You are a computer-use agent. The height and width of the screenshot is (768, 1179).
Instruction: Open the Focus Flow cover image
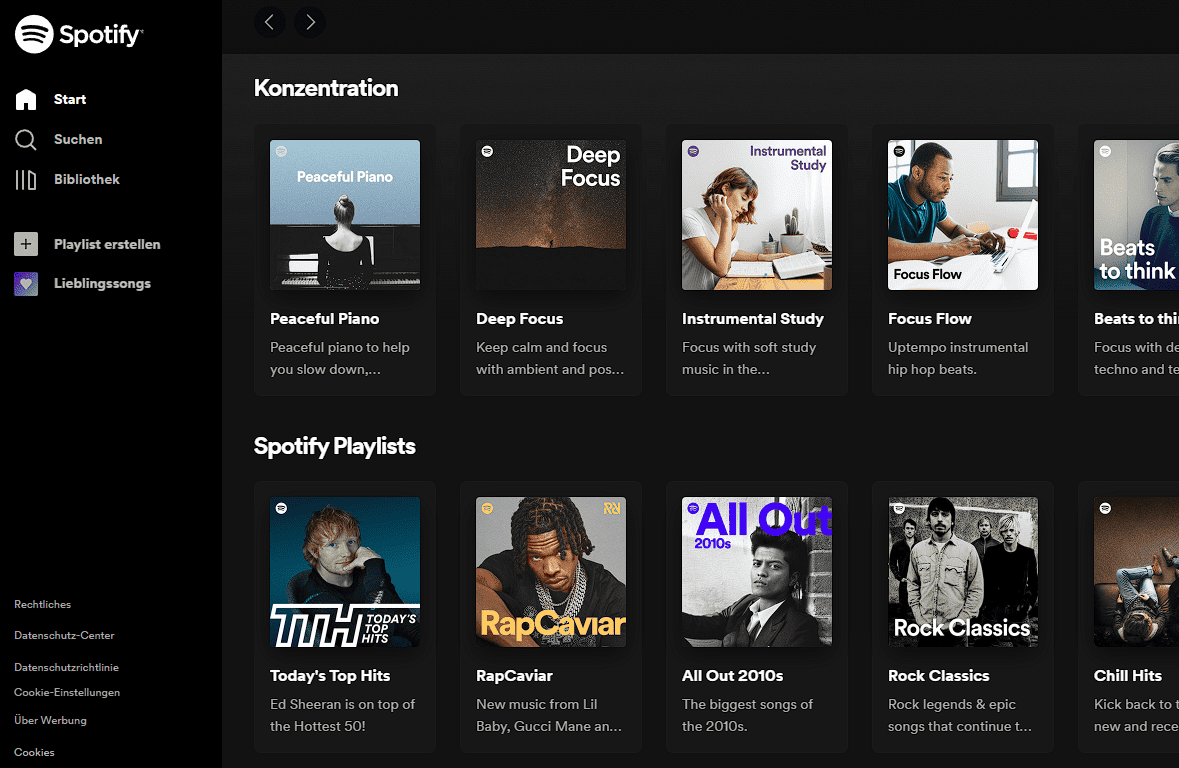(x=963, y=215)
